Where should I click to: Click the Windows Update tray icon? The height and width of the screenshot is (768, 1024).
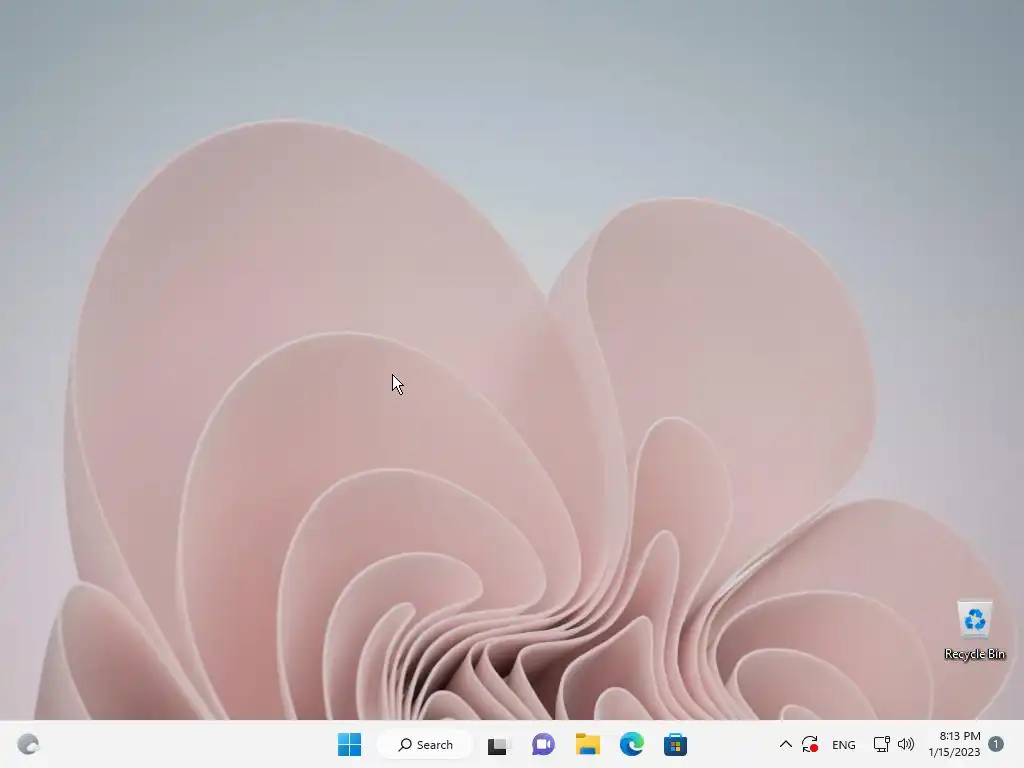coord(810,744)
